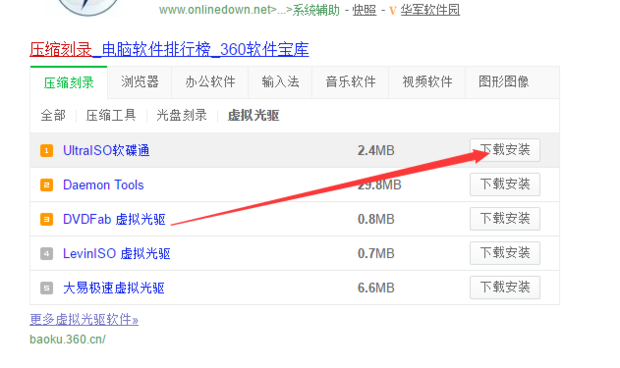620x368 pixels.
Task: Open the UltraISO软碟通 link
Action: click(106, 151)
